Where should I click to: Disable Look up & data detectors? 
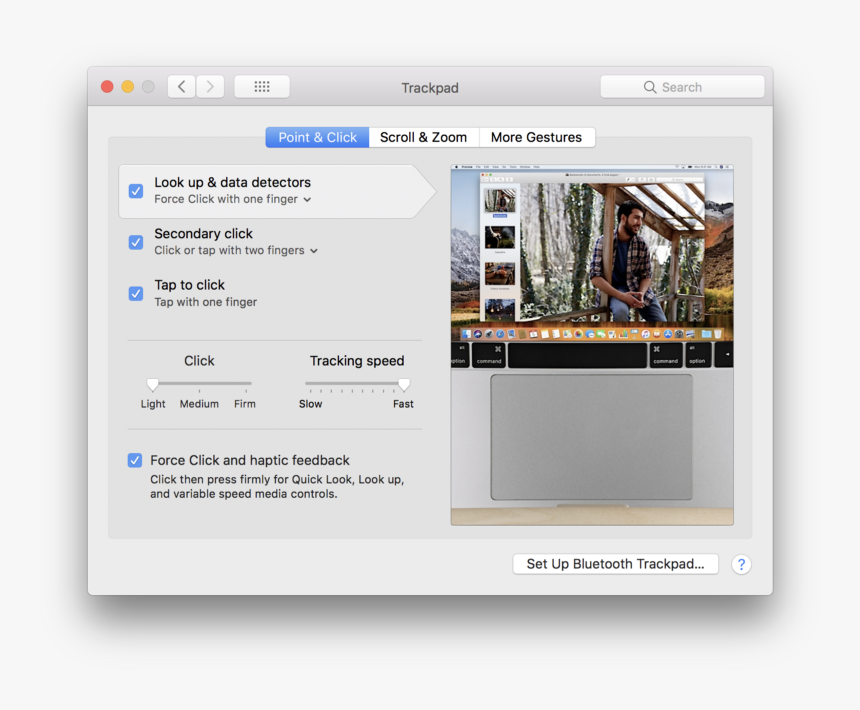[135, 191]
